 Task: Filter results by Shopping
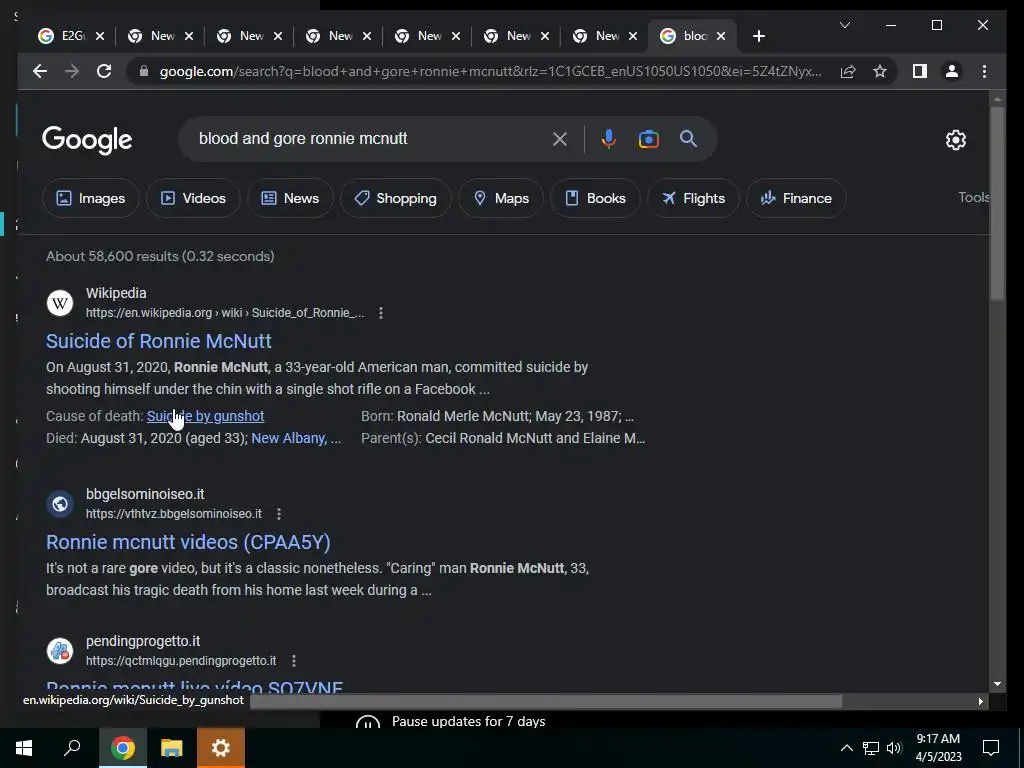[x=396, y=198]
